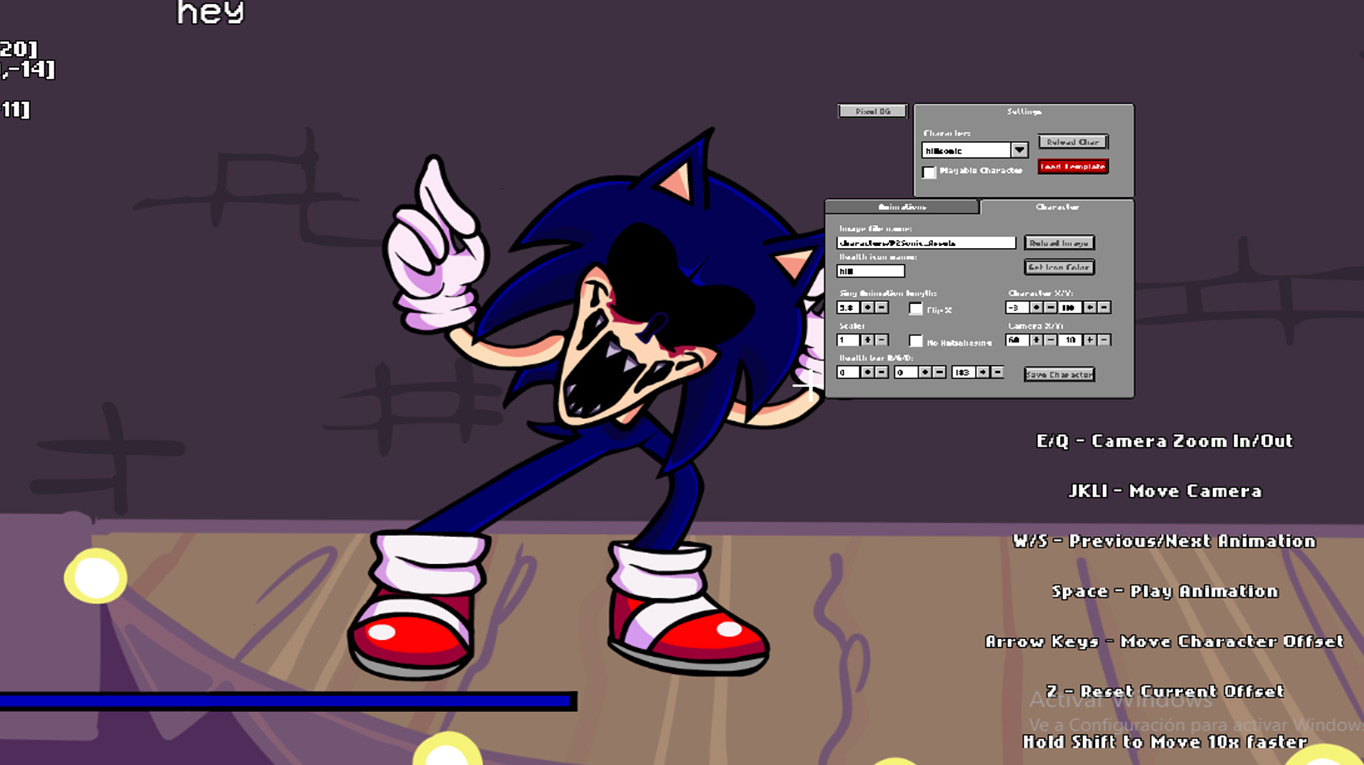This screenshot has width=1364, height=765.
Task: Toggle the Flip X checkbox
Action: [x=916, y=308]
